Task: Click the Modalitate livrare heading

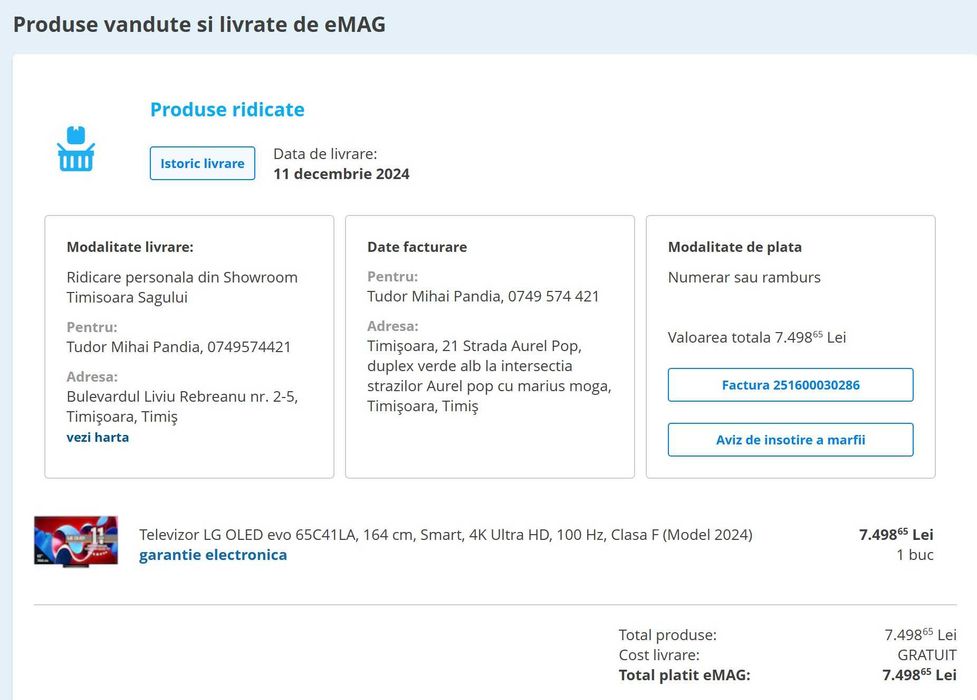Action: pos(130,247)
